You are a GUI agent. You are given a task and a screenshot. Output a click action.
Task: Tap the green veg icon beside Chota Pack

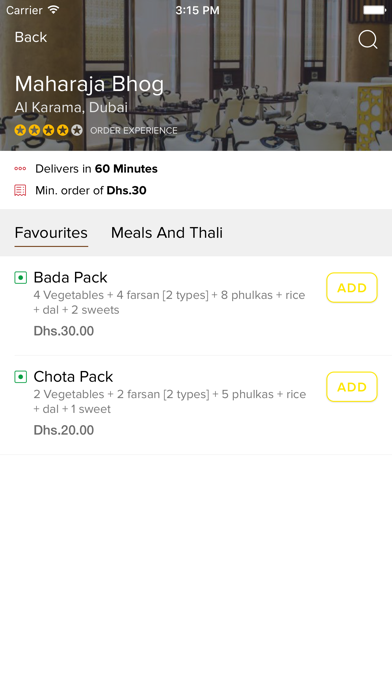coord(20,377)
